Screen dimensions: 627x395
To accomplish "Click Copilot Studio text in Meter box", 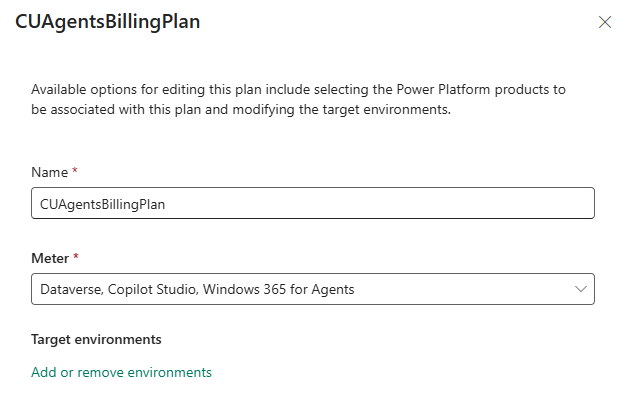I will pos(153,289).
